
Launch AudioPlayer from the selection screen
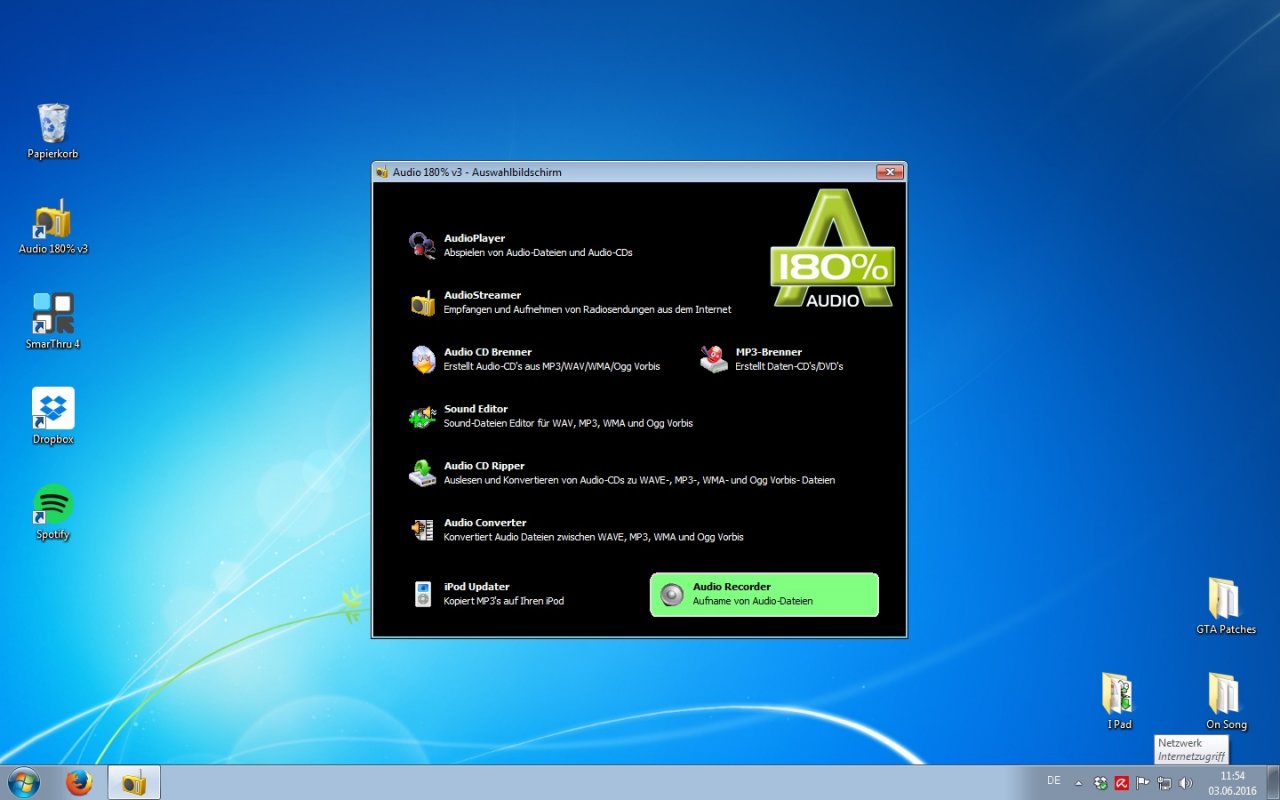point(521,246)
